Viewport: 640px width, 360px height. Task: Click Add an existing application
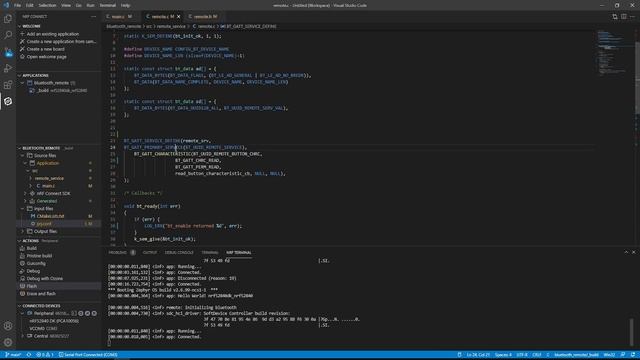point(53,34)
